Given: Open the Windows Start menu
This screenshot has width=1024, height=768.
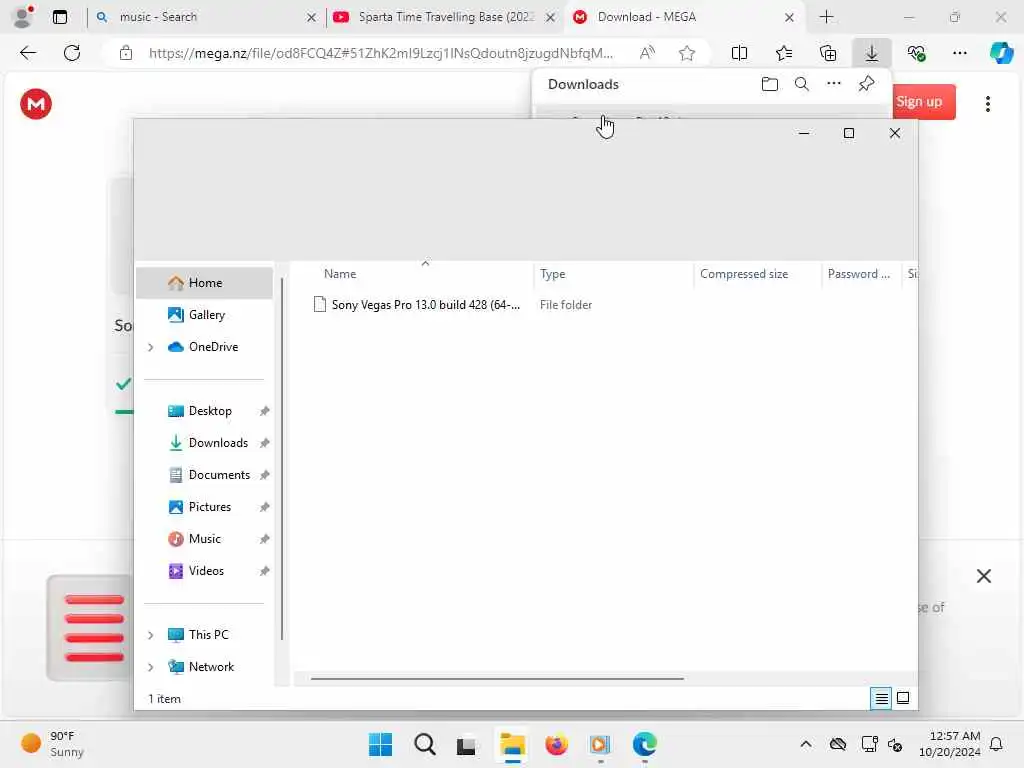Looking at the screenshot, I should [381, 744].
